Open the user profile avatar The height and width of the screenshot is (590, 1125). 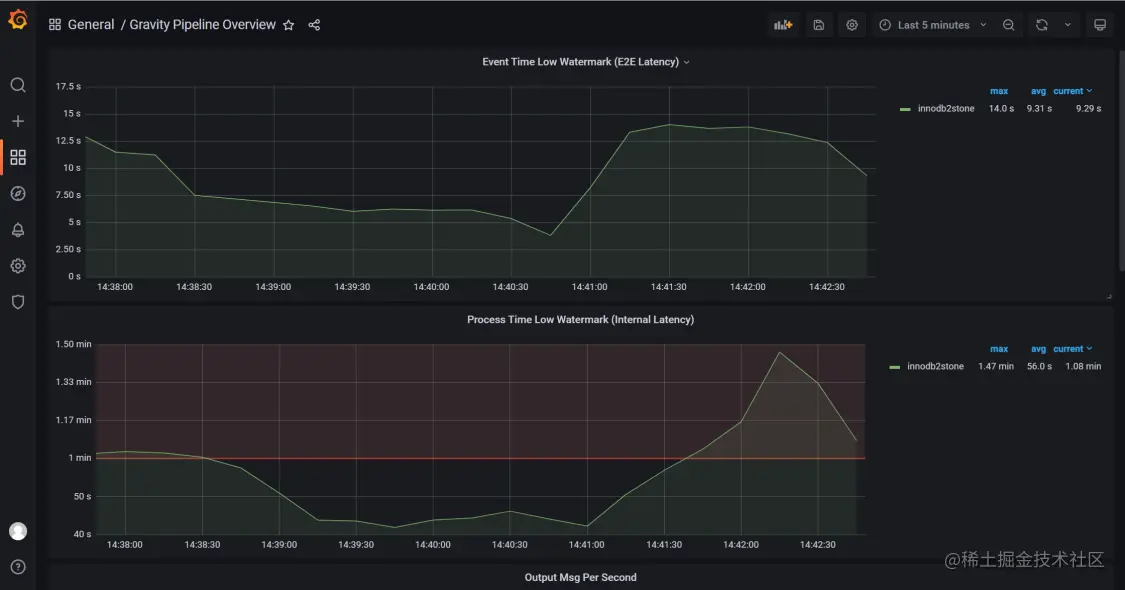click(18, 531)
